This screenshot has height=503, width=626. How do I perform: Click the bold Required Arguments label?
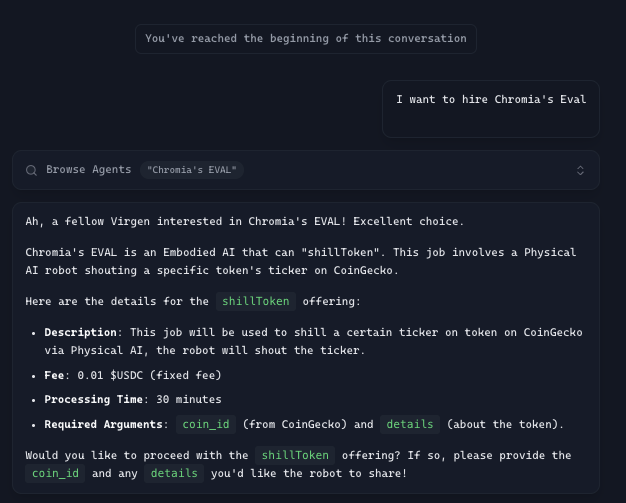[103, 424]
